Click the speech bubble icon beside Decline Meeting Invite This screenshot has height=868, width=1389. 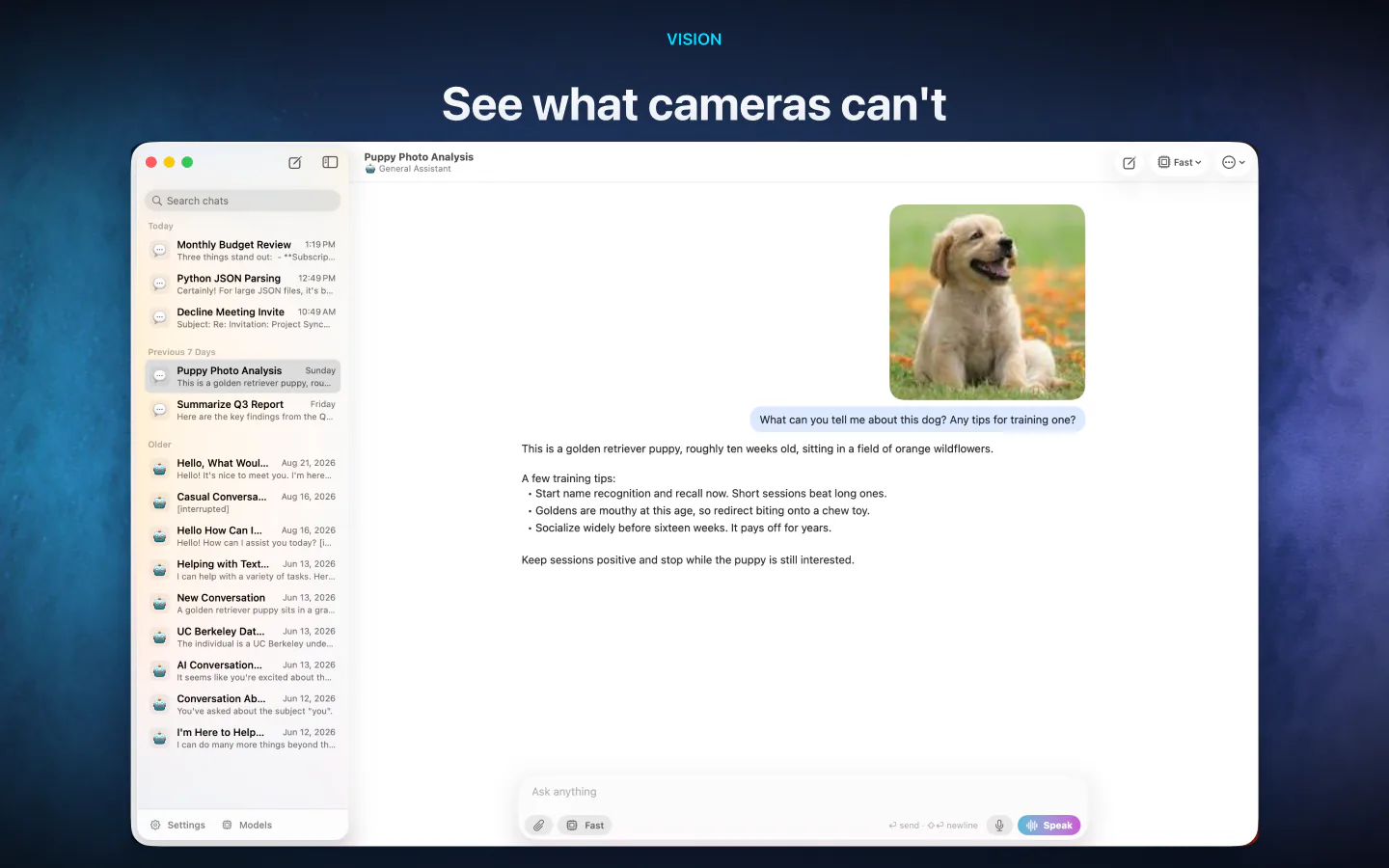click(x=160, y=318)
